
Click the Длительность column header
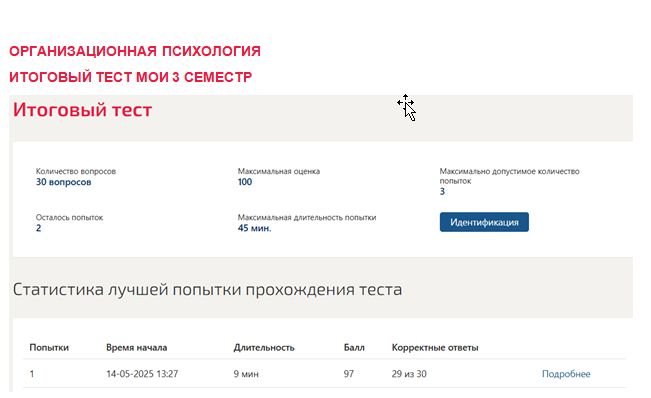tap(264, 348)
